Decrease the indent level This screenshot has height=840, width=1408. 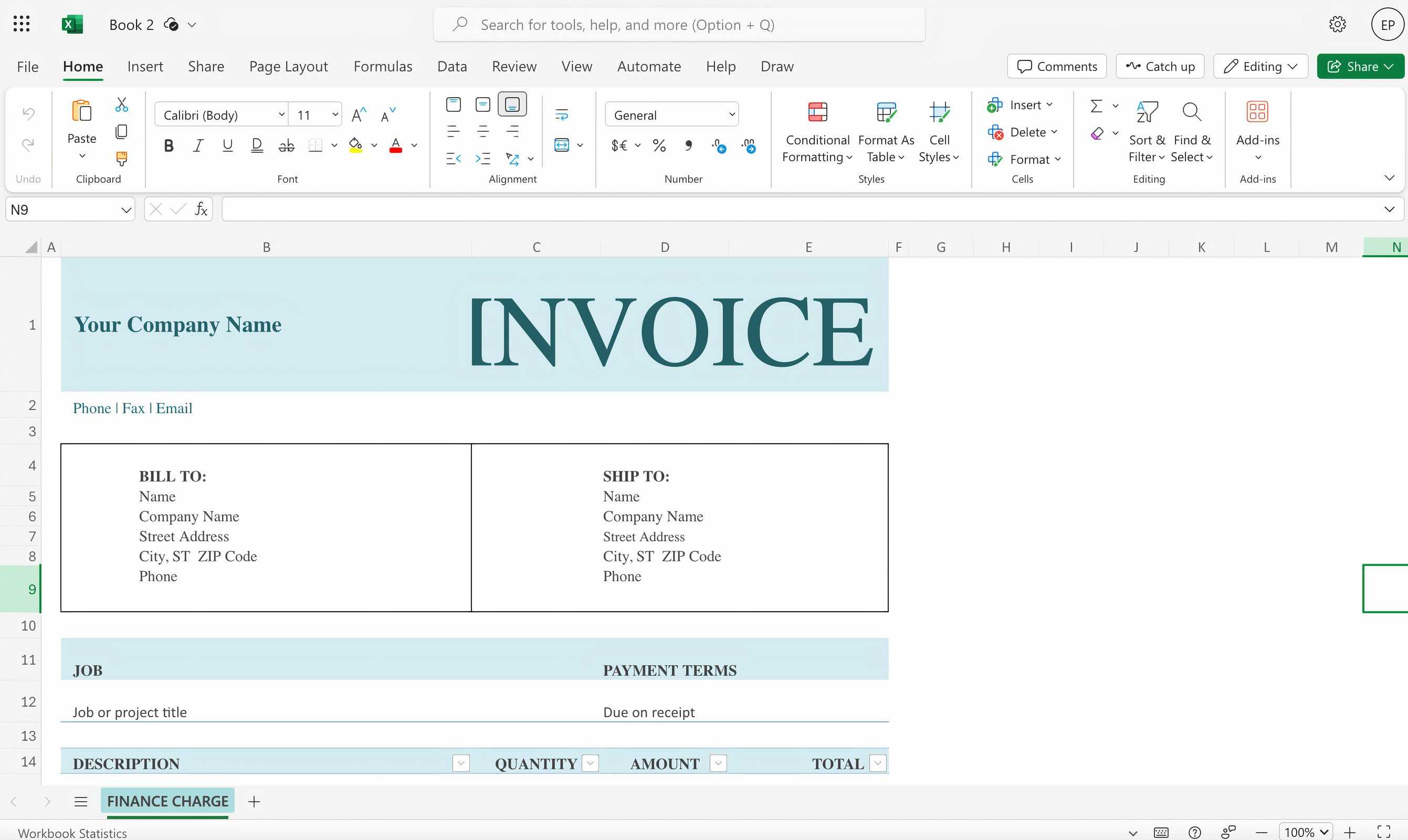point(453,159)
